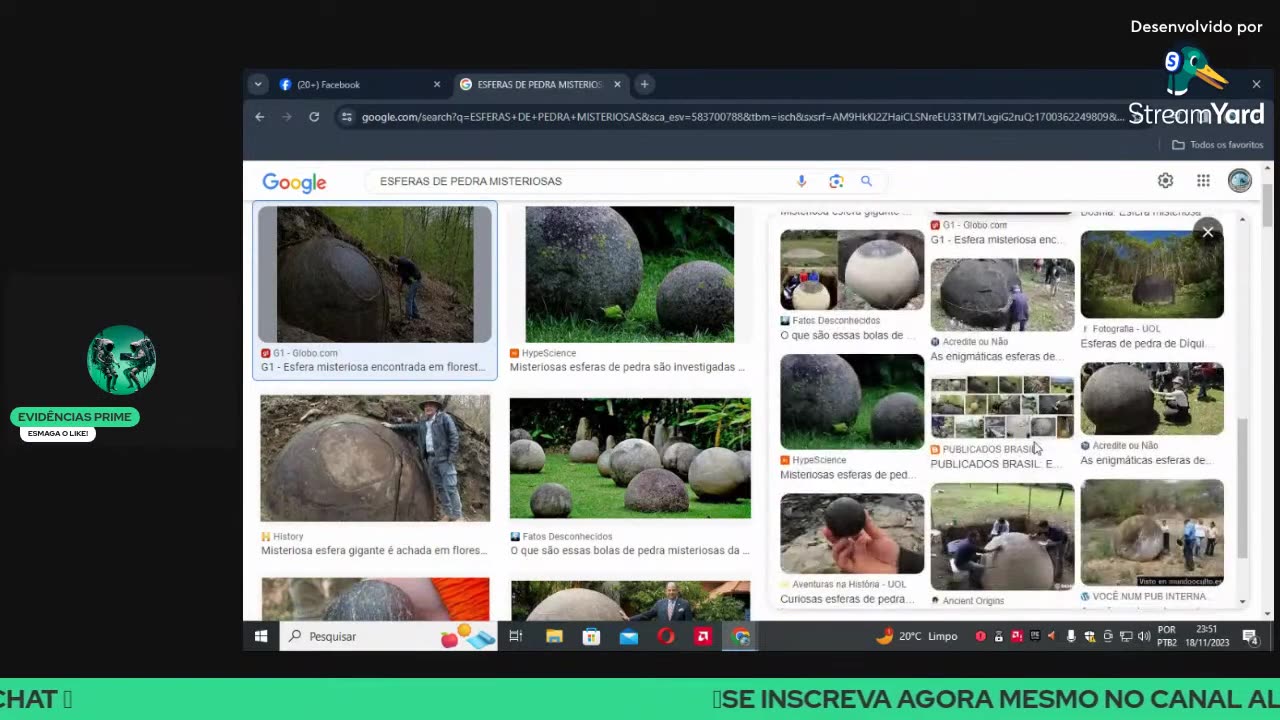Open the AMD software taskbar icon
This screenshot has height=720, width=1280.
pyautogui.click(x=703, y=636)
